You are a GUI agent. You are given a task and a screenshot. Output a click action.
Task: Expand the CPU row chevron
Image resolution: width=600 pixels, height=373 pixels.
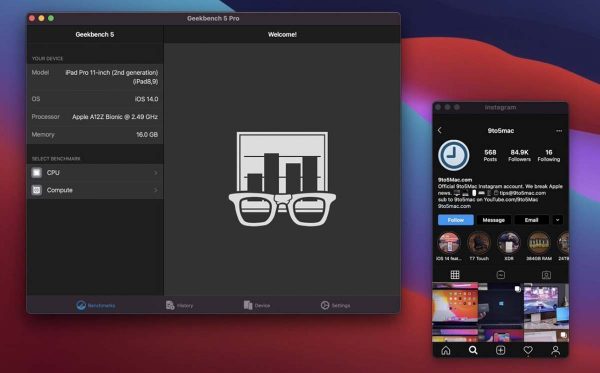click(x=156, y=173)
